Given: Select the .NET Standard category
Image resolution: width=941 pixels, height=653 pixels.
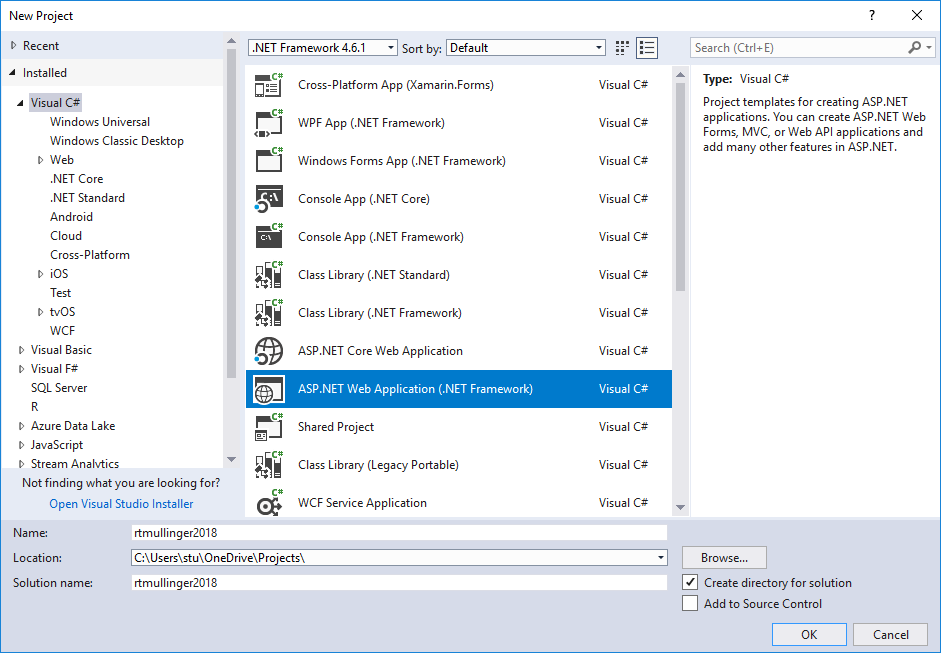Looking at the screenshot, I should 87,197.
